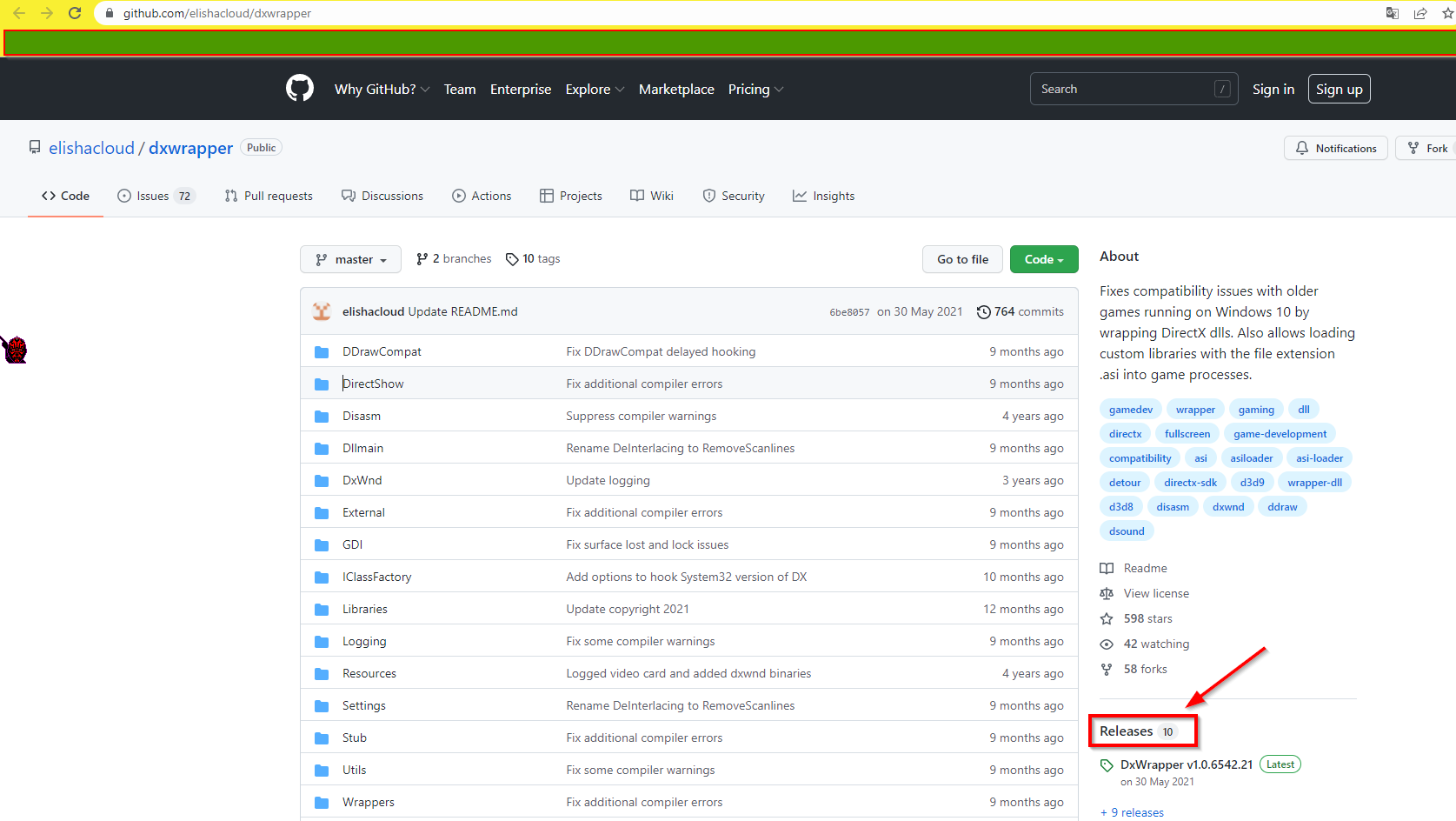View the 2 branches link
Screen dimensions: 1456x821
click(454, 259)
